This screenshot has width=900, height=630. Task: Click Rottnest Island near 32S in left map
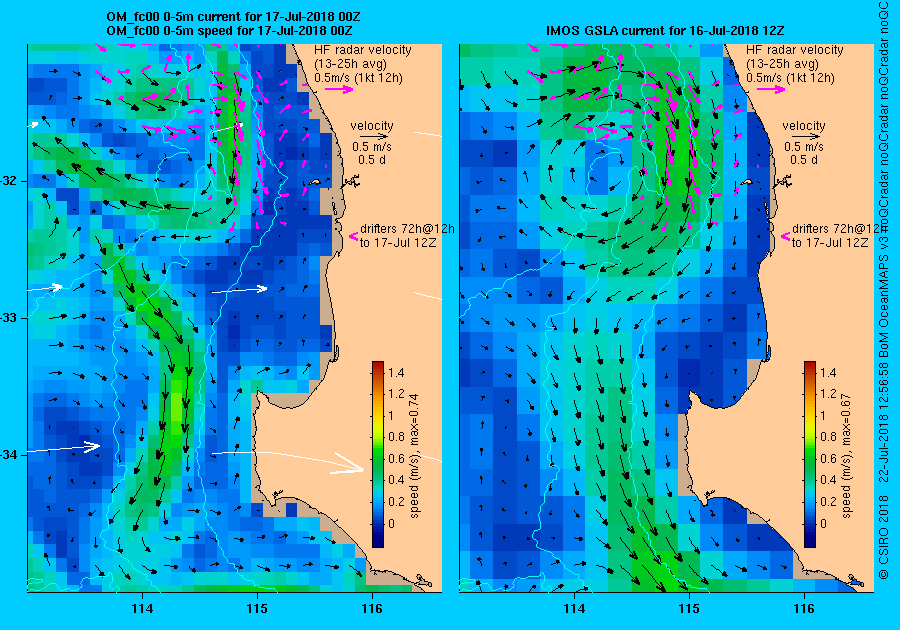314,182
